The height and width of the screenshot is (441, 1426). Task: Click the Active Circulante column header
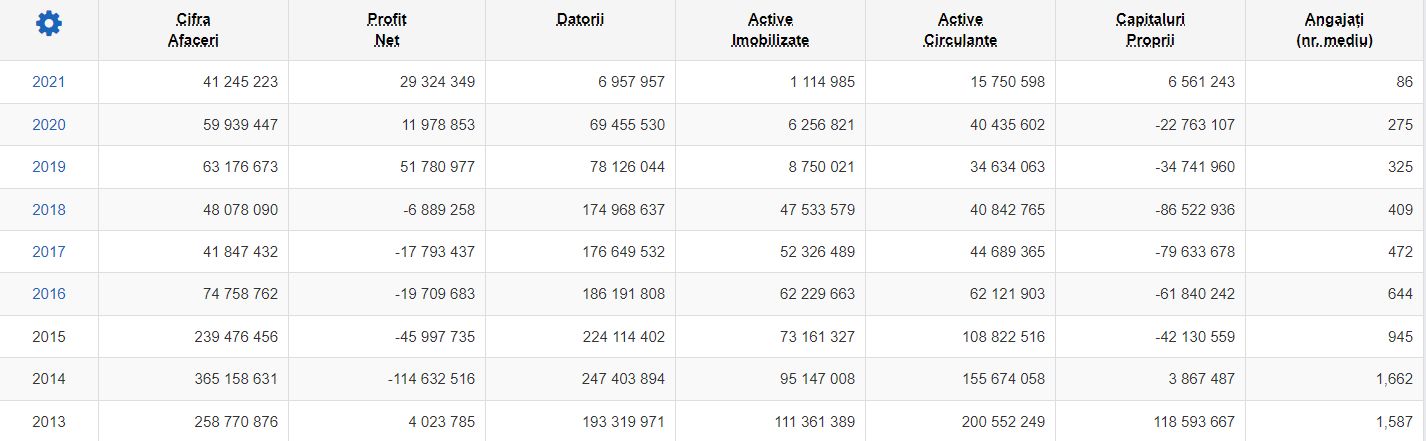(960, 30)
